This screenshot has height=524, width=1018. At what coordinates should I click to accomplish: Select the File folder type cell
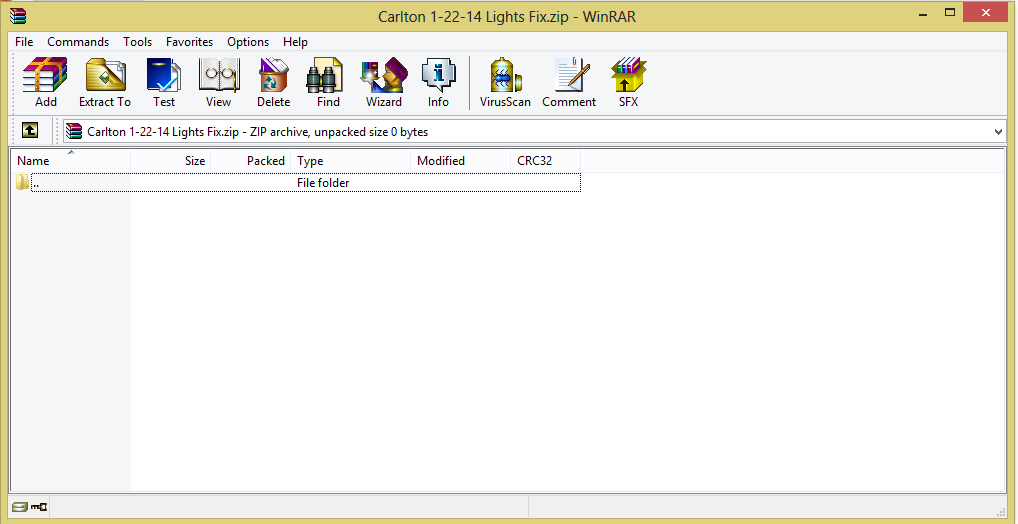click(323, 183)
